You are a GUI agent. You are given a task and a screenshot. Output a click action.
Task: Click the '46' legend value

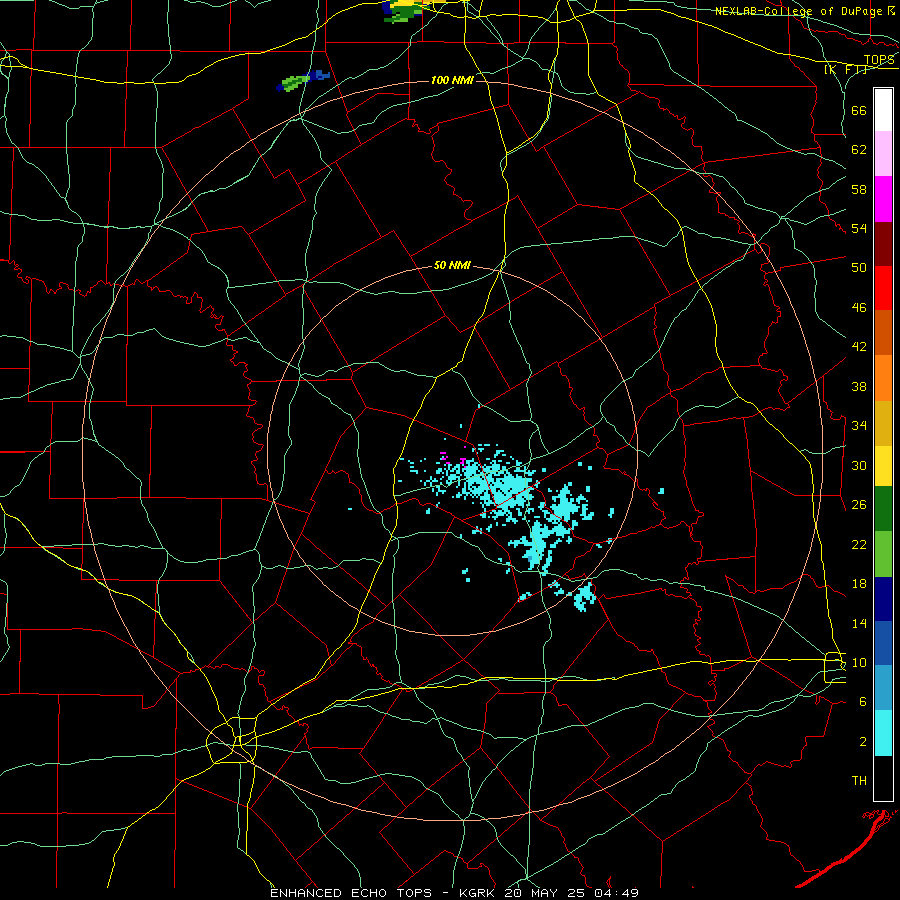pyautogui.click(x=859, y=308)
